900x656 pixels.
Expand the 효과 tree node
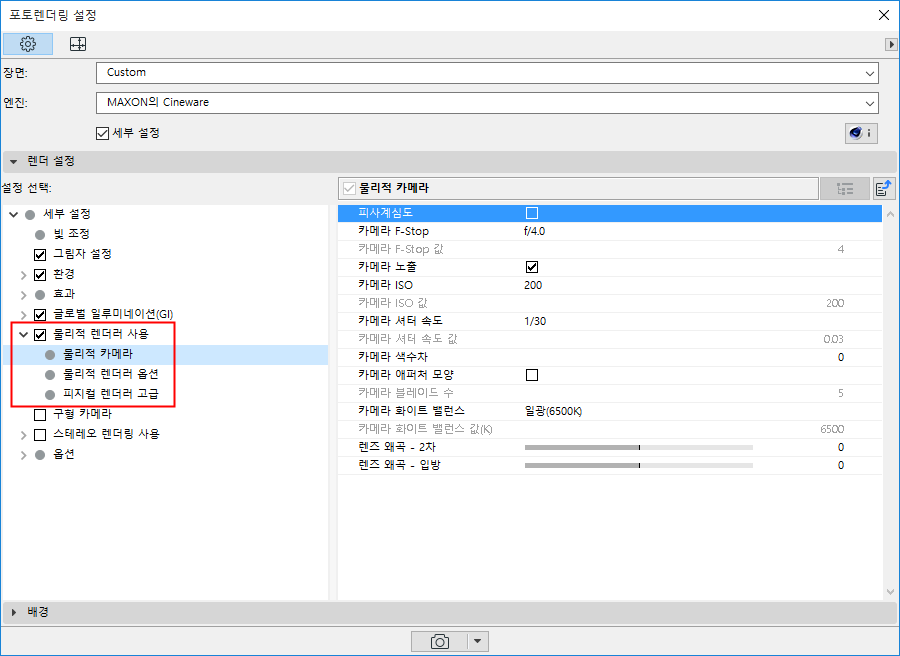(24, 295)
